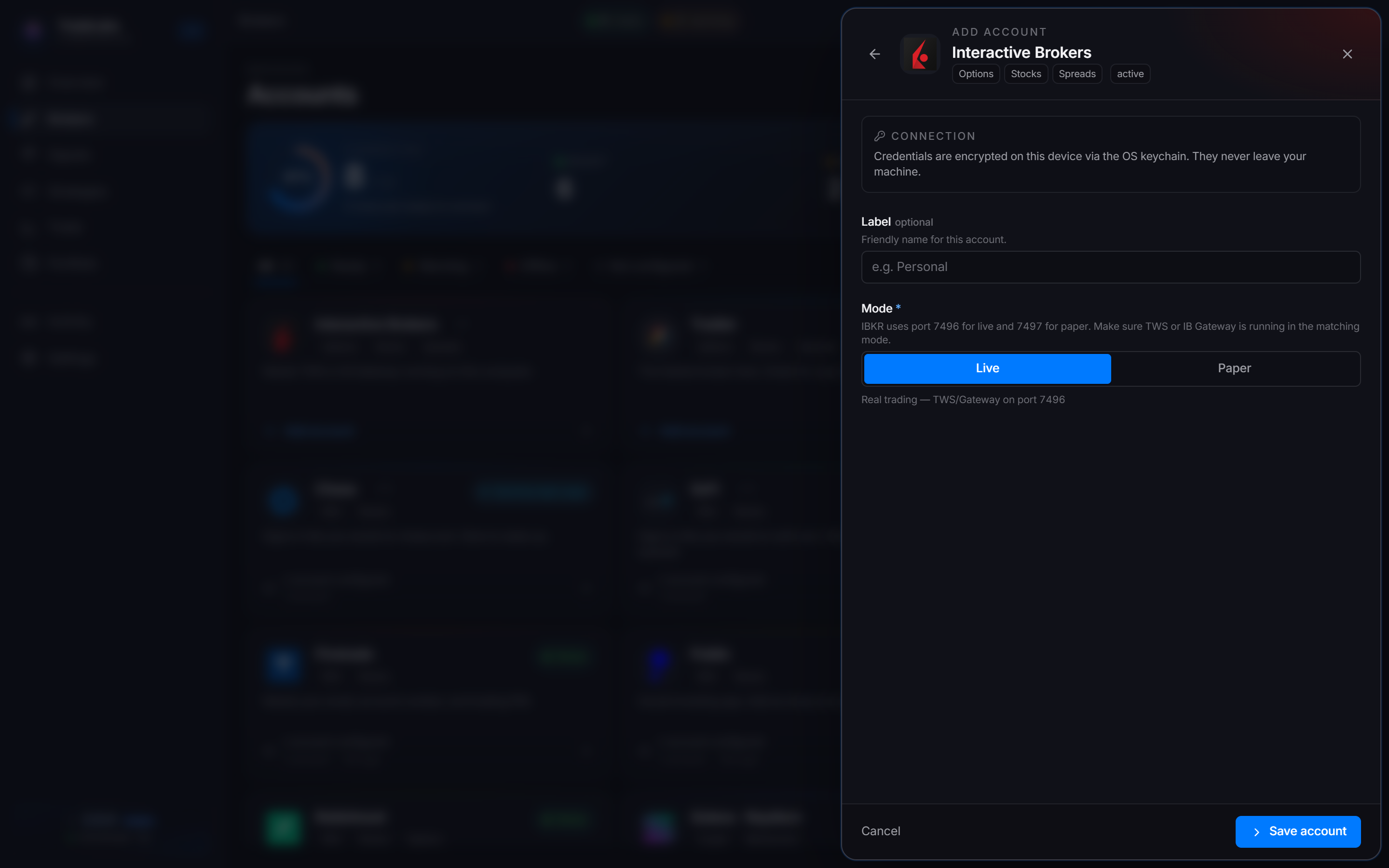The width and height of the screenshot is (1389, 868).
Task: Click the Interactive Brokers title
Action: (x=1021, y=52)
